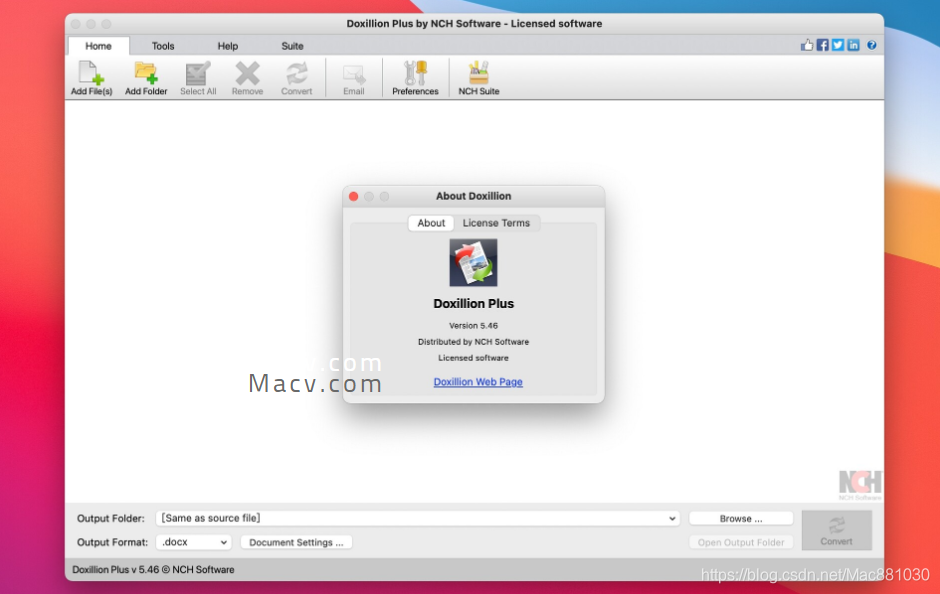
Task: Open the Help tab
Action: click(x=227, y=46)
